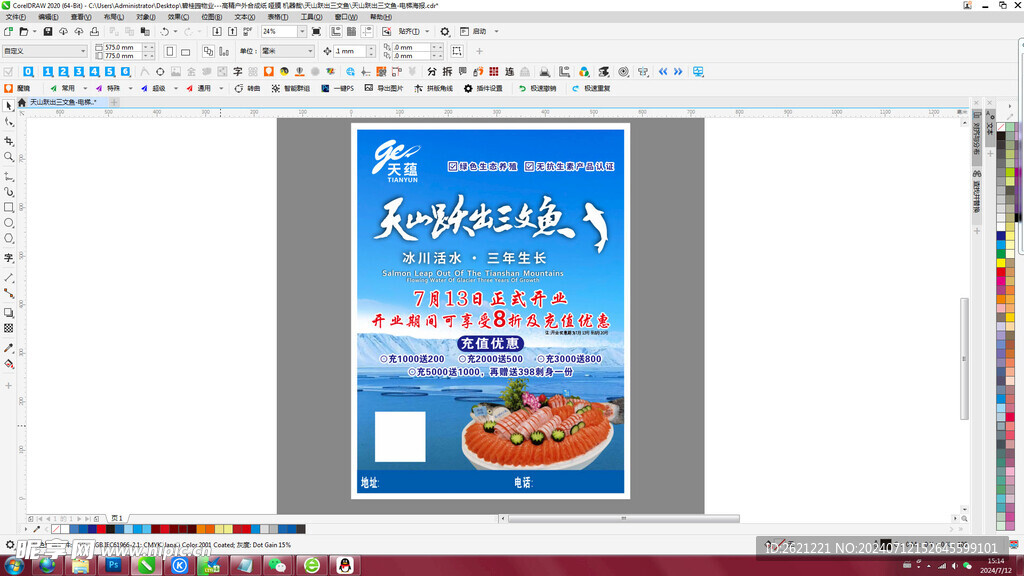
Task: Expand the 常用 plugin dropdown
Action: (85, 88)
